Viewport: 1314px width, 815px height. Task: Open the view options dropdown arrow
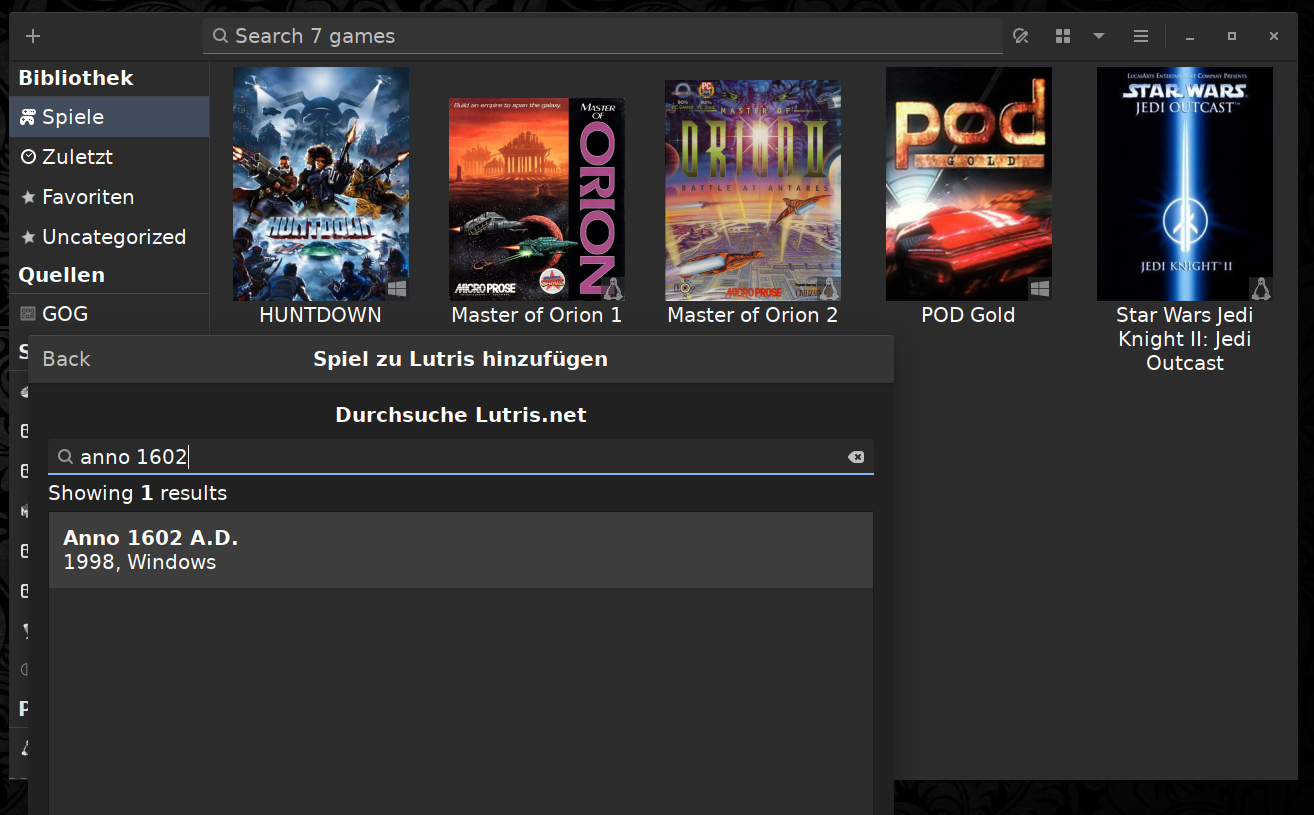click(1099, 36)
